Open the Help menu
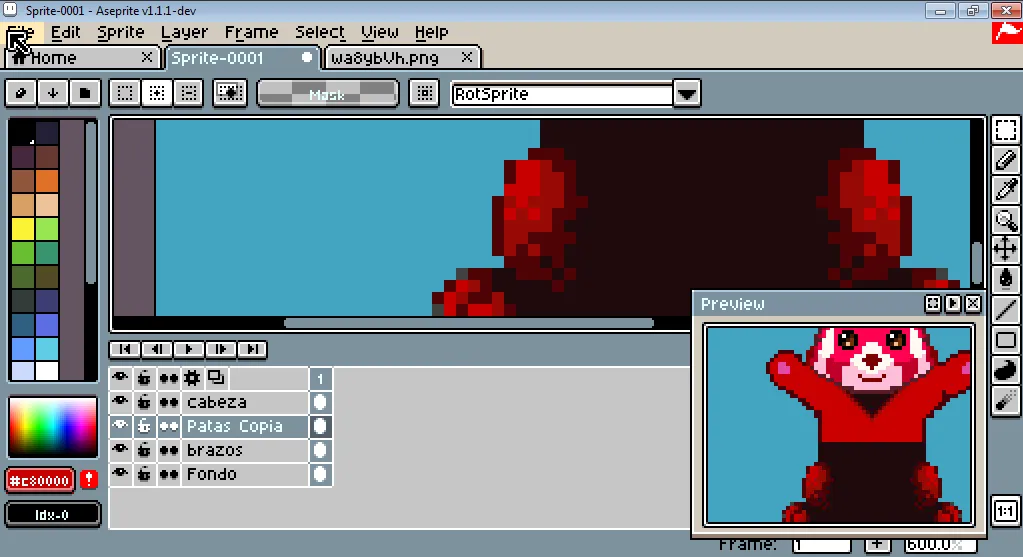Screen dimensions: 1023x557 (431, 32)
